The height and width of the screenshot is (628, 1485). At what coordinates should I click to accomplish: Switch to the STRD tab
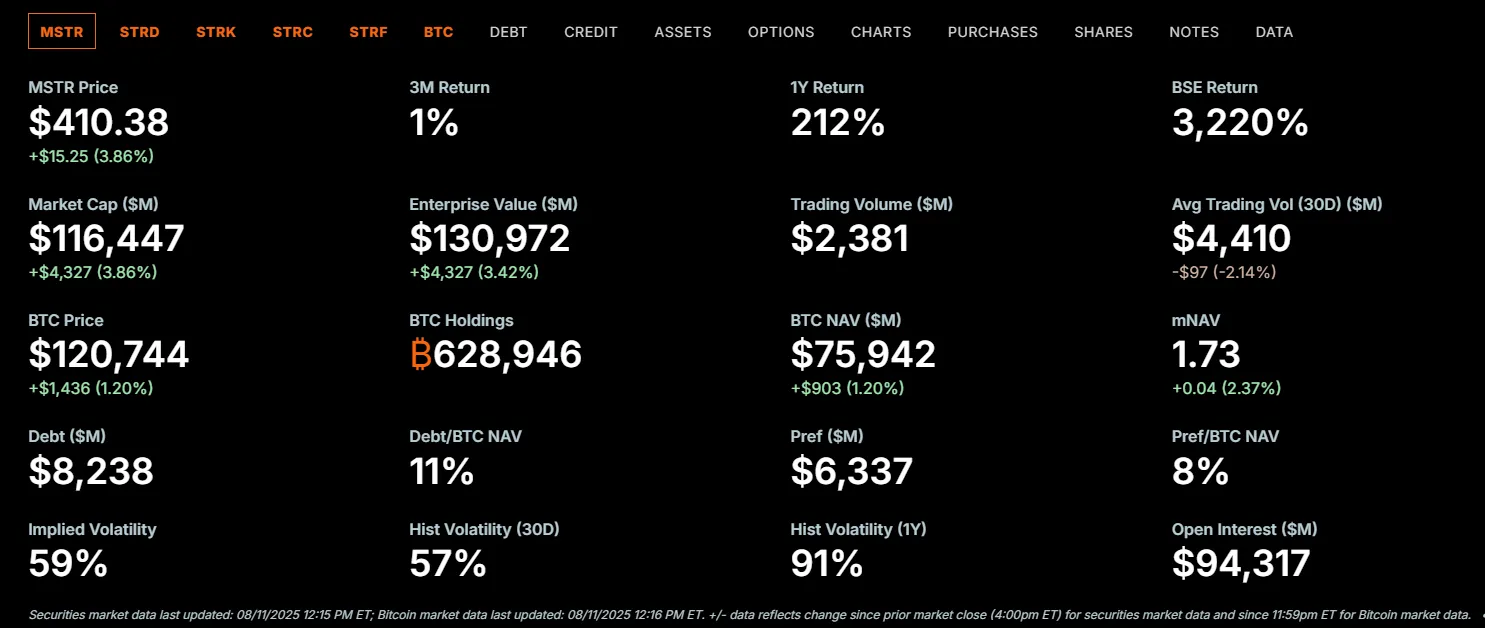point(139,32)
